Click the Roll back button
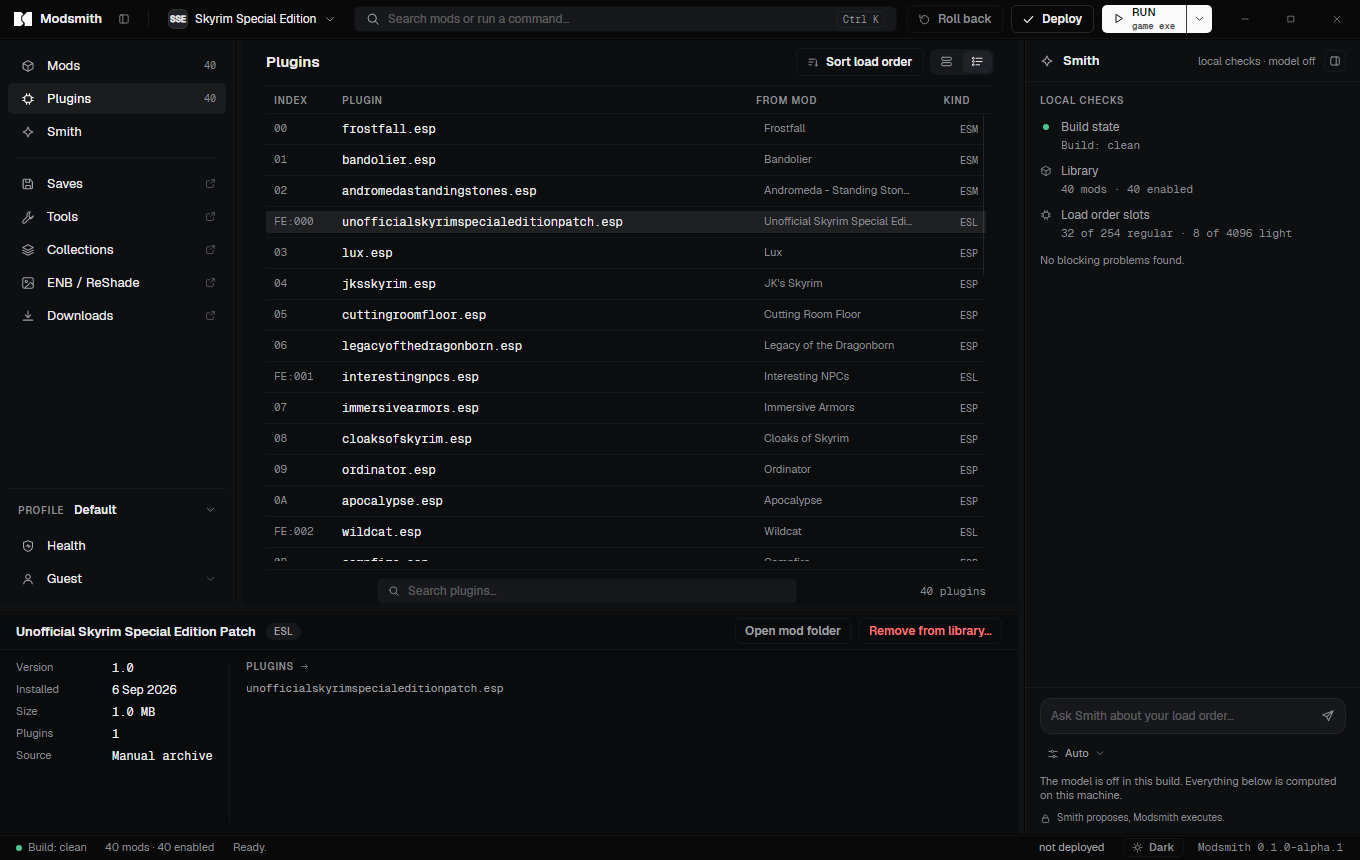The height and width of the screenshot is (860, 1360). tap(955, 19)
